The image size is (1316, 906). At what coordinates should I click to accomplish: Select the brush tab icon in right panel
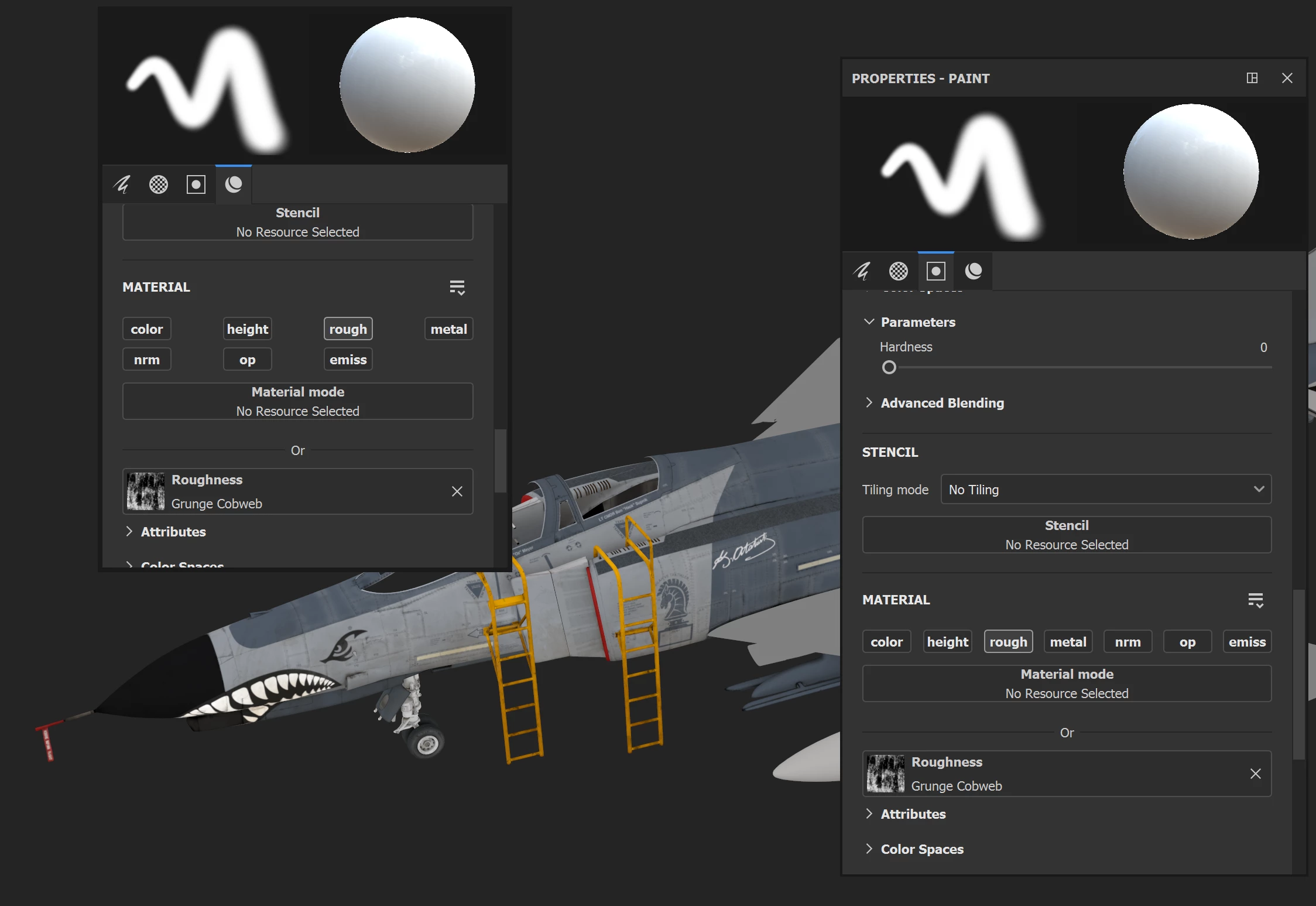point(861,271)
